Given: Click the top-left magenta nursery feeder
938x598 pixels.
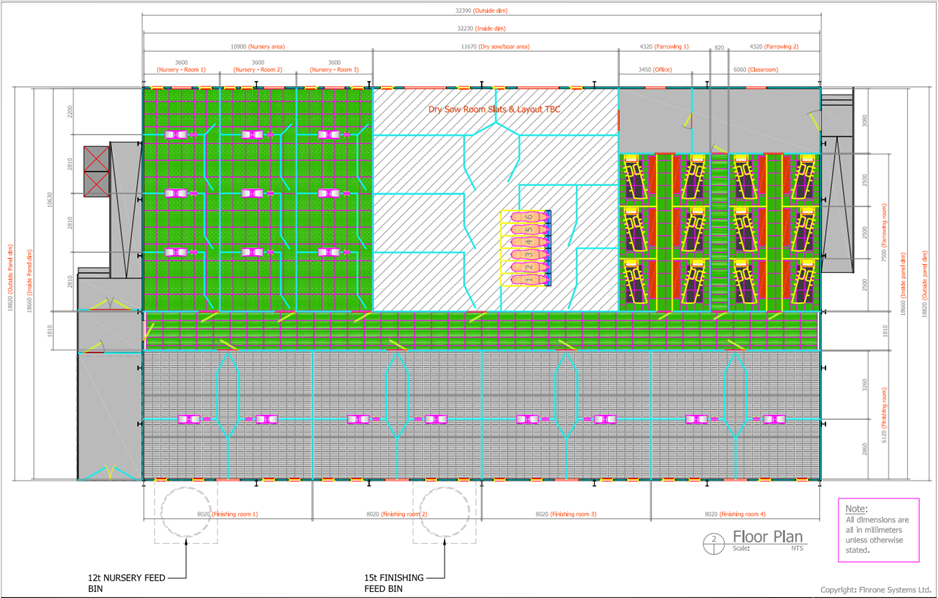Looking at the screenshot, I should (177, 134).
